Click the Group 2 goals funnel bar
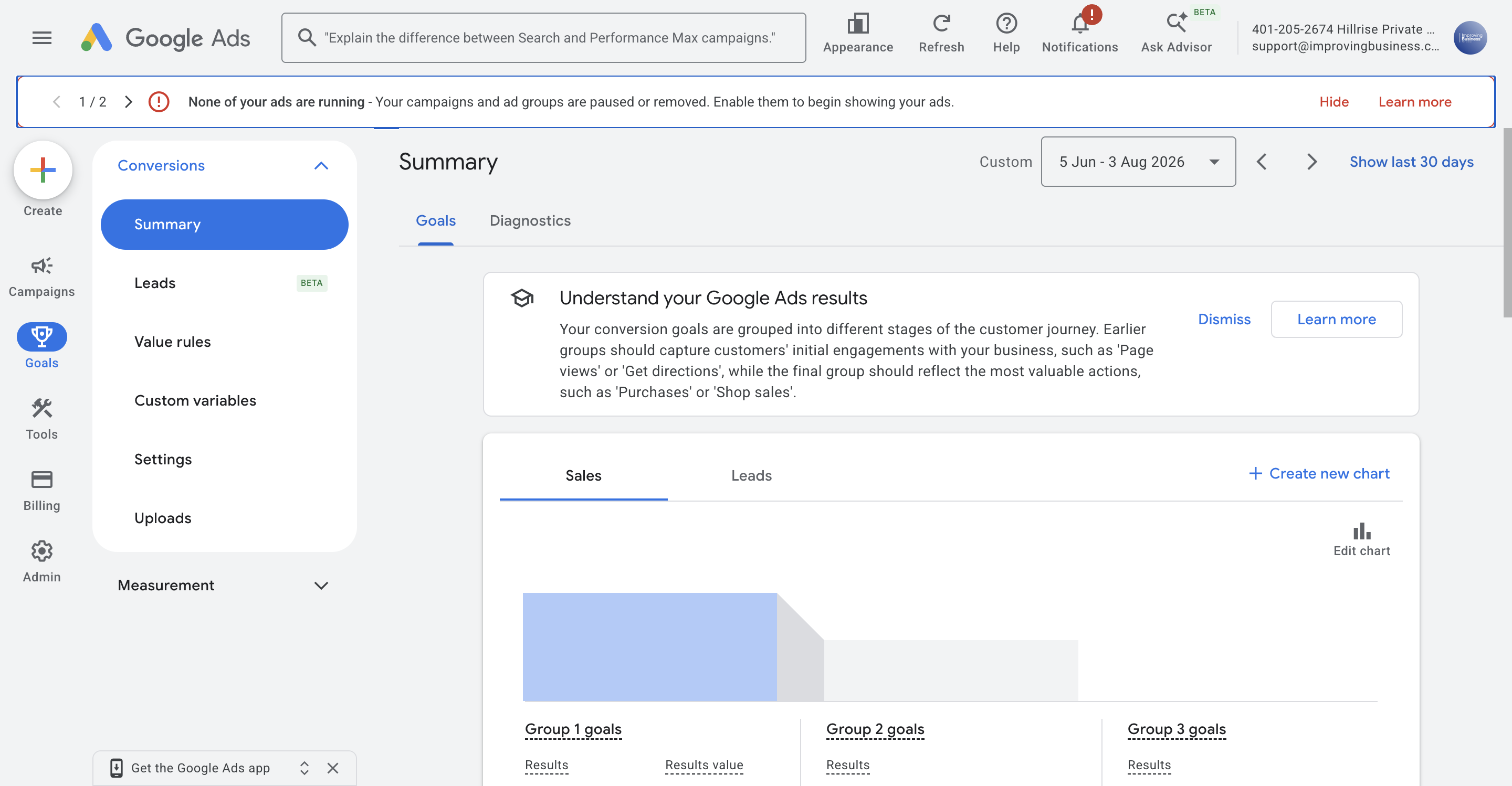 [x=950, y=670]
